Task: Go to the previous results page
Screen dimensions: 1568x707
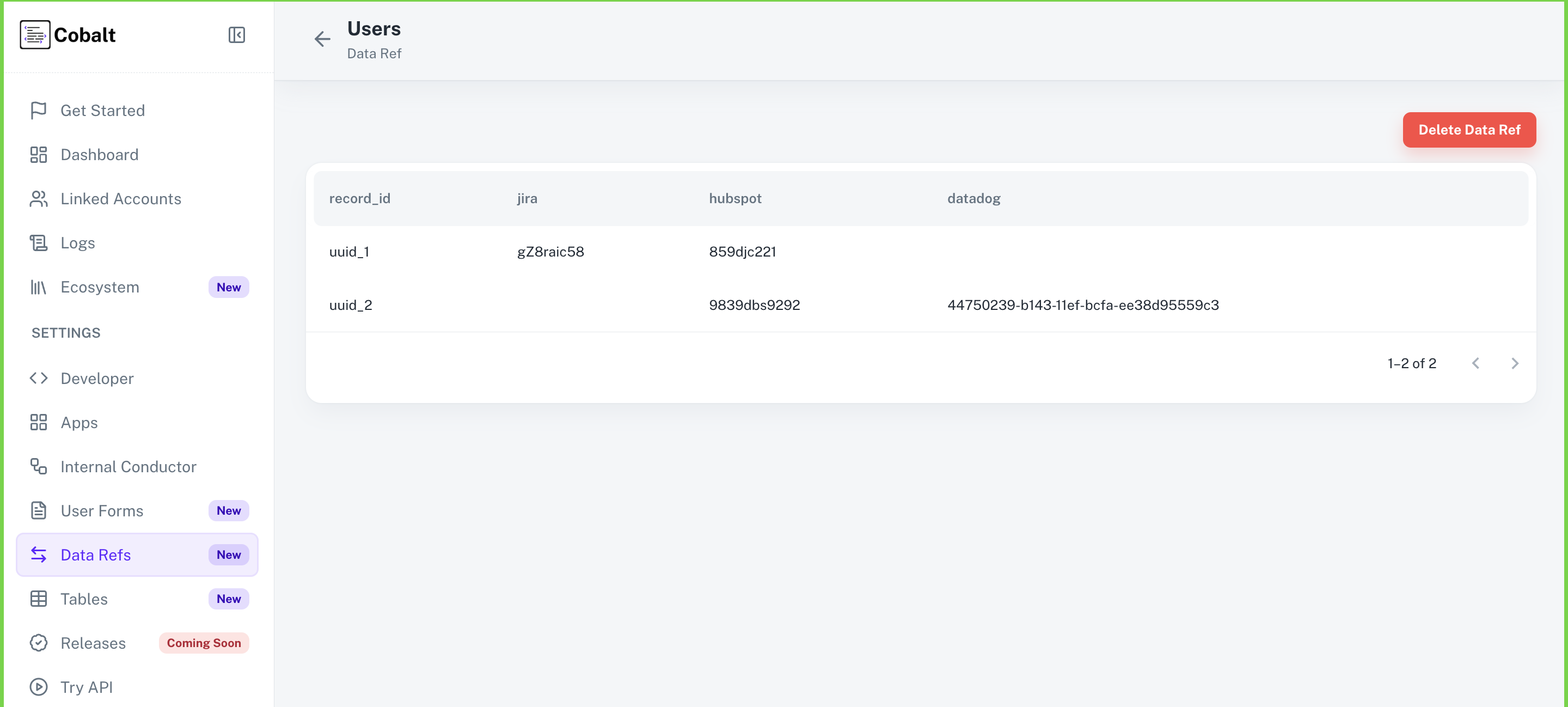Action: (1475, 363)
